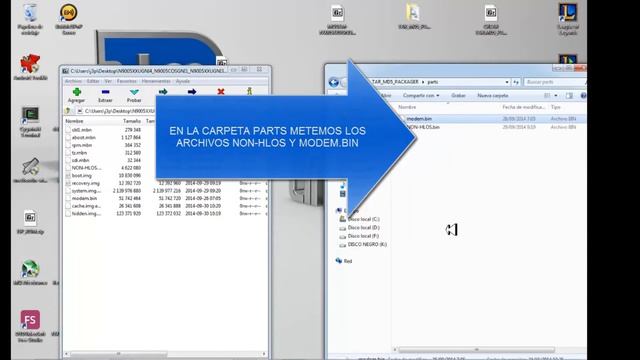Open the view options dropdown arrow in Explorer
Viewport: 640px width, 360px height.
tap(556, 96)
